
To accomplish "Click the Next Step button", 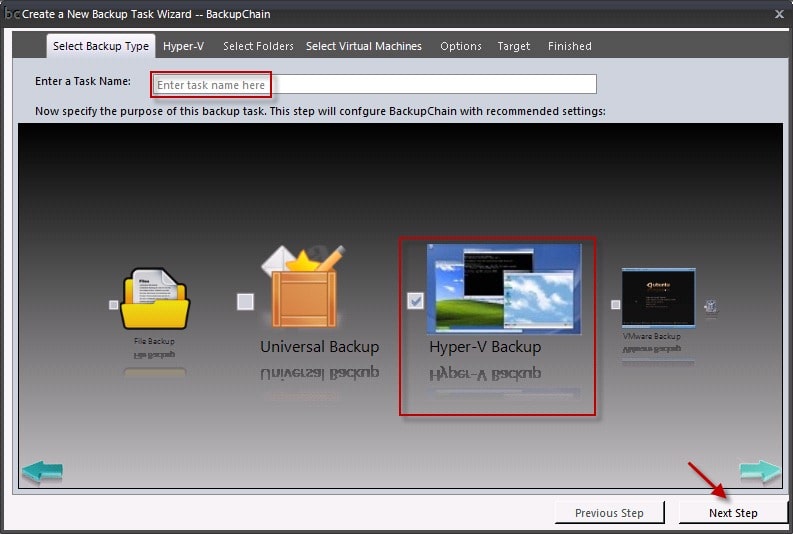I will coord(733,513).
